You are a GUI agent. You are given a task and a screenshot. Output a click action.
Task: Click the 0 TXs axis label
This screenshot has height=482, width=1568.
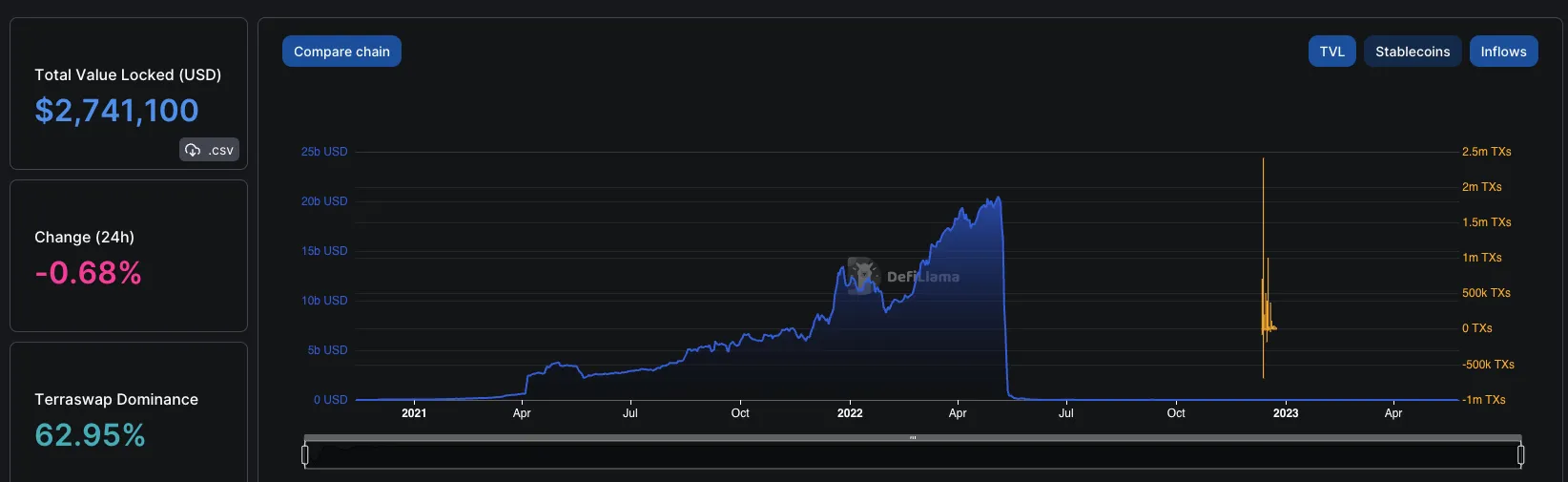[x=1476, y=328]
